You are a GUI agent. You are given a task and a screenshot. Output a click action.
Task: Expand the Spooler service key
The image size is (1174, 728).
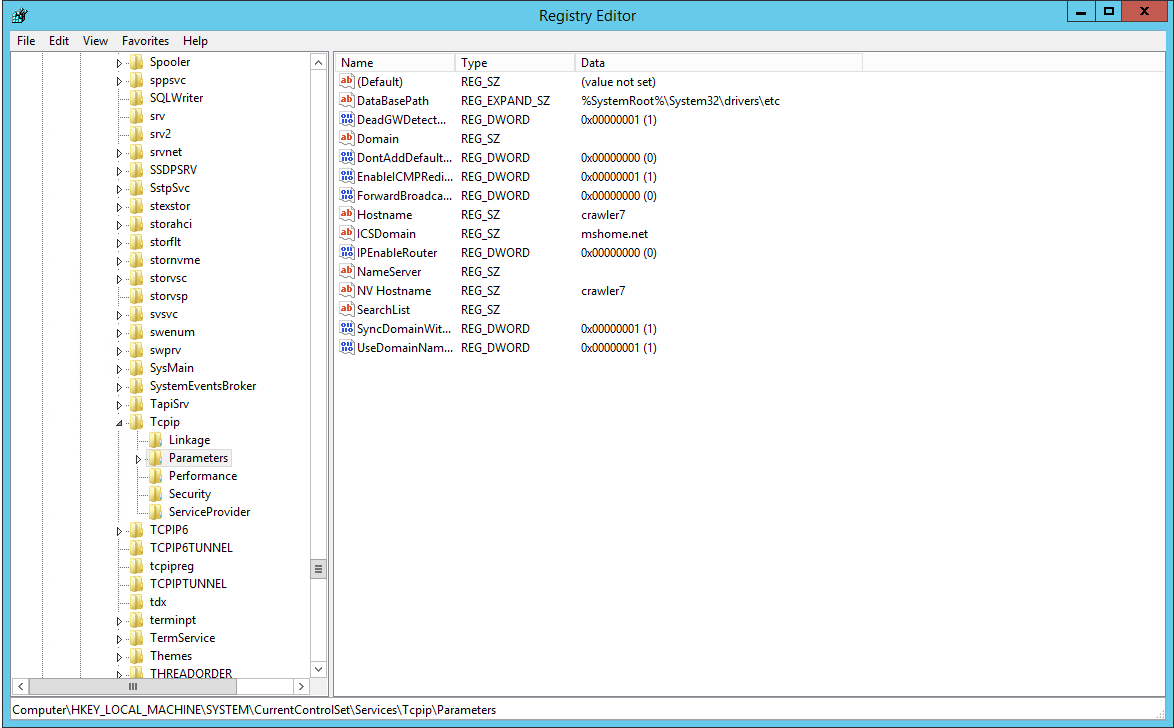[x=119, y=63]
